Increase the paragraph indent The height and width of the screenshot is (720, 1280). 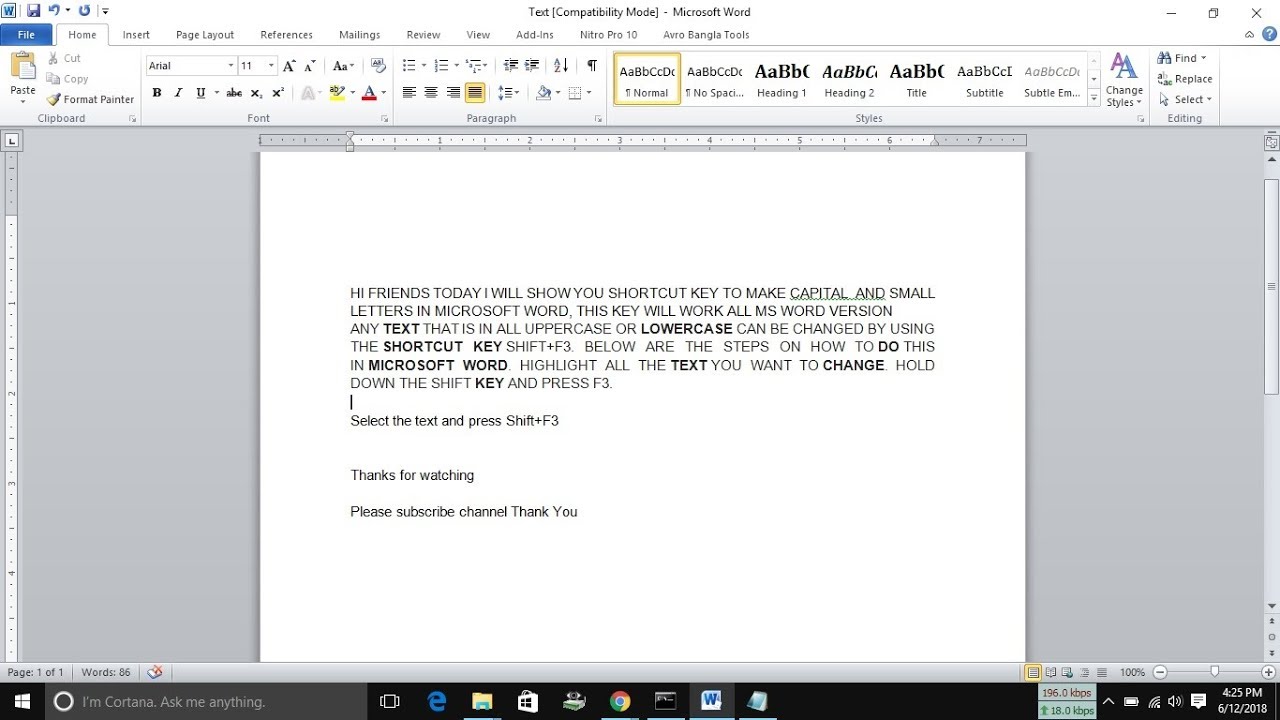(533, 66)
